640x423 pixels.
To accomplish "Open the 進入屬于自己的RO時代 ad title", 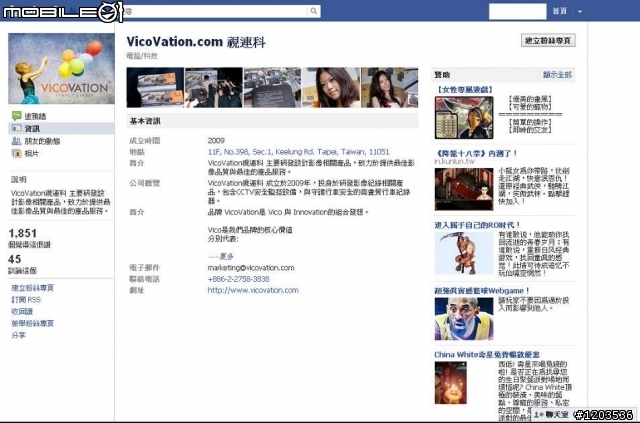I will (x=478, y=225).
